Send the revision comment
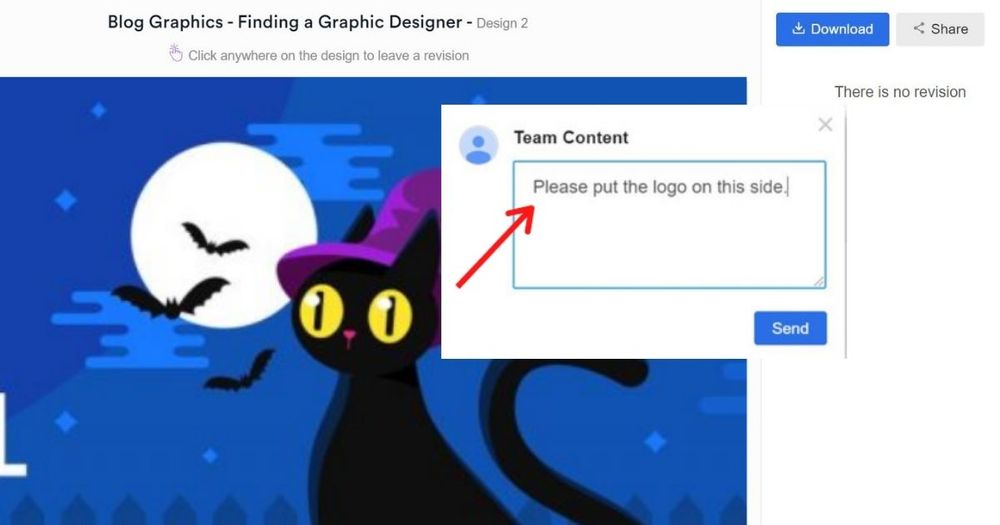This screenshot has width=1000, height=525. [x=790, y=328]
